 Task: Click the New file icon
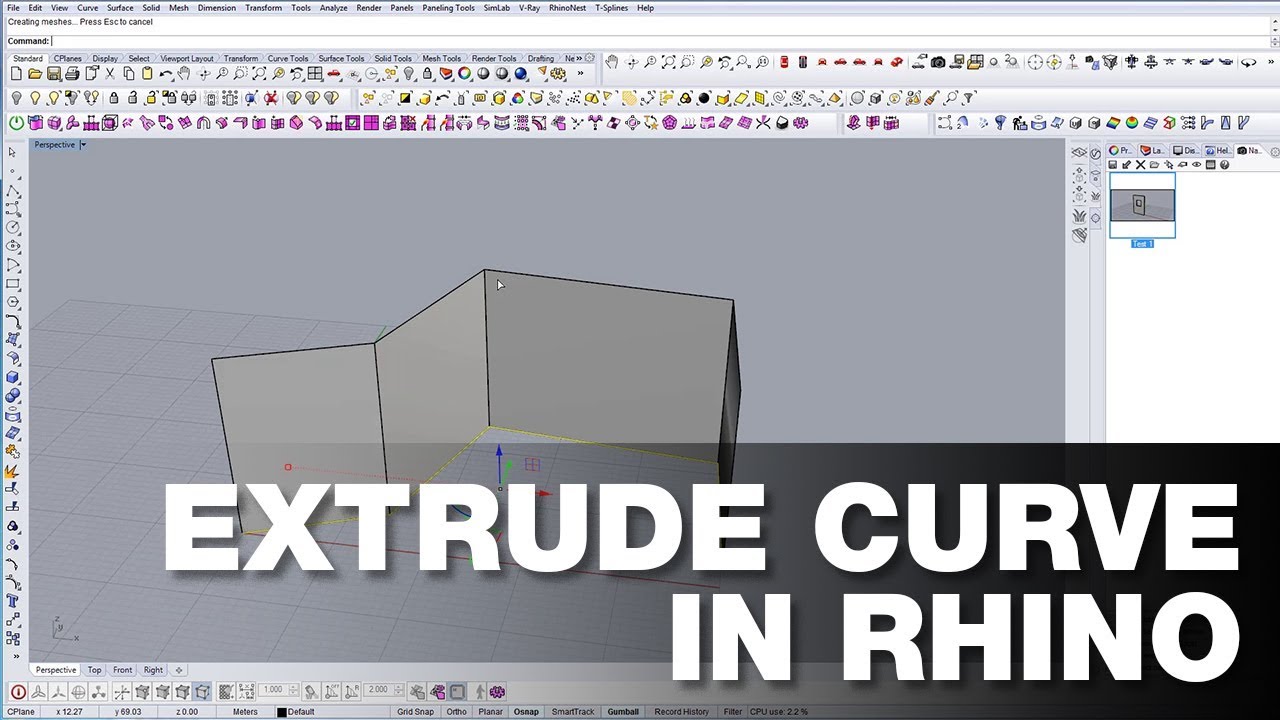[16, 73]
